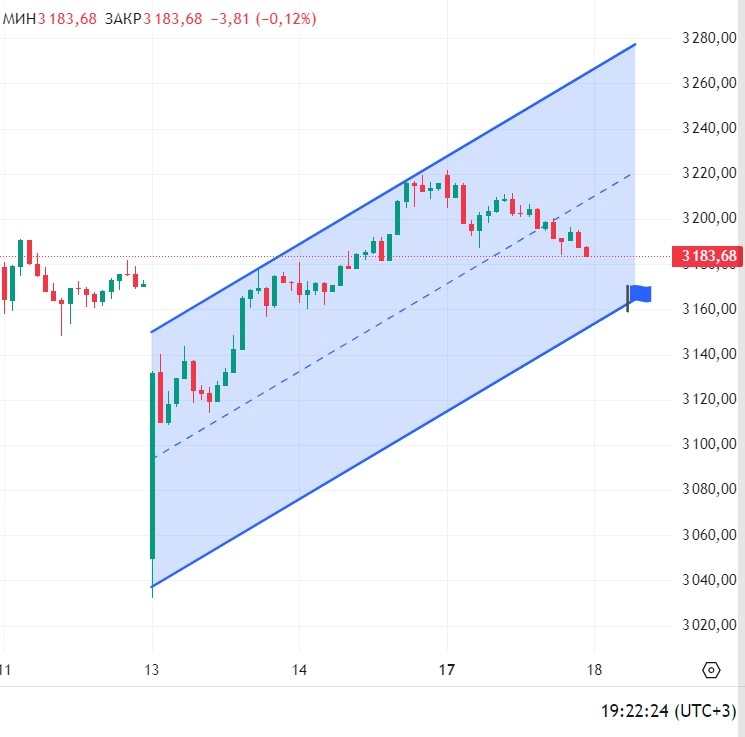This screenshot has width=745, height=737.
Task: Click the МИН low value 3 183,68
Action: (67, 19)
